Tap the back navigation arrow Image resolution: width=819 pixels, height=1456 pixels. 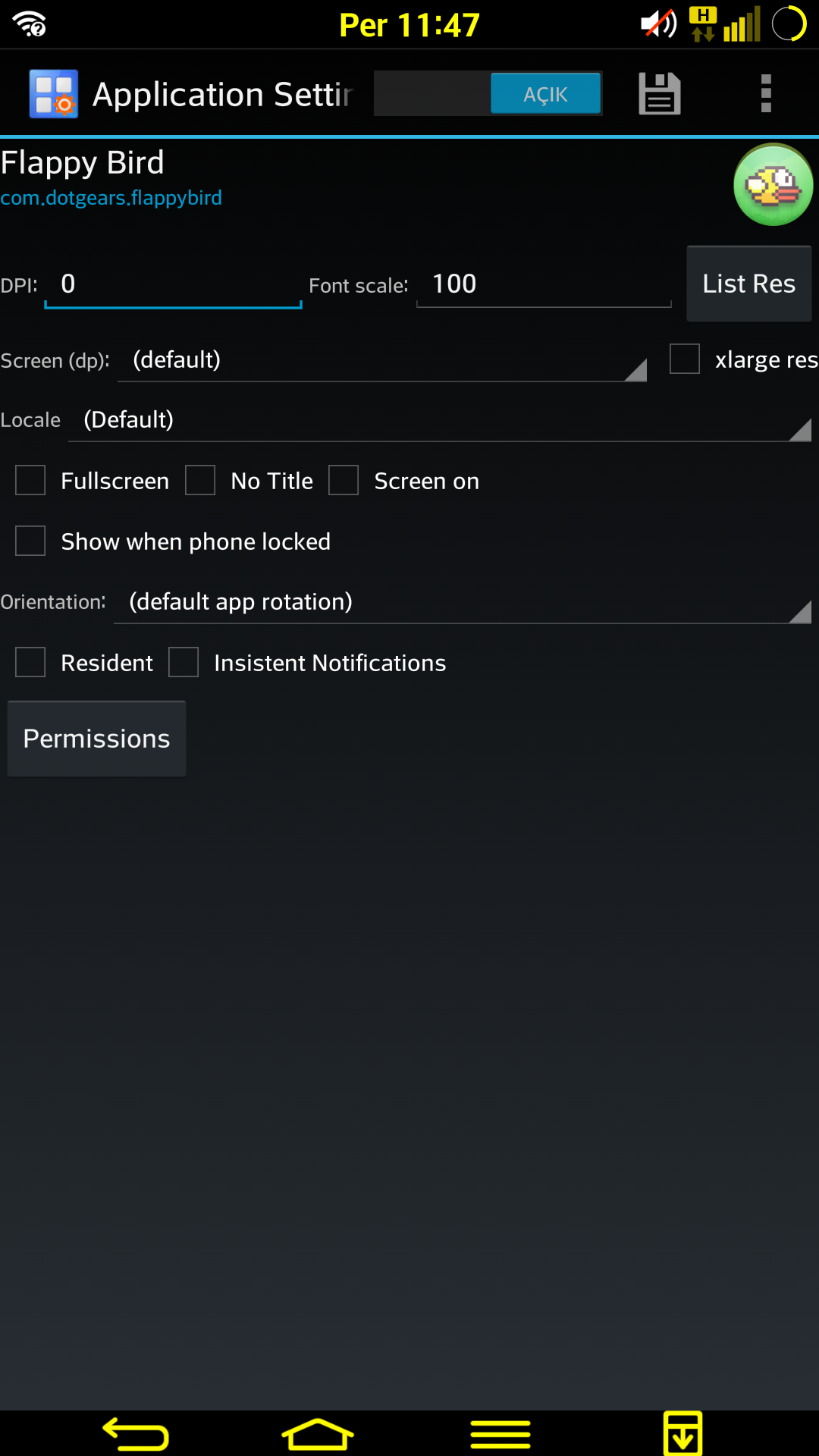pos(136,1434)
